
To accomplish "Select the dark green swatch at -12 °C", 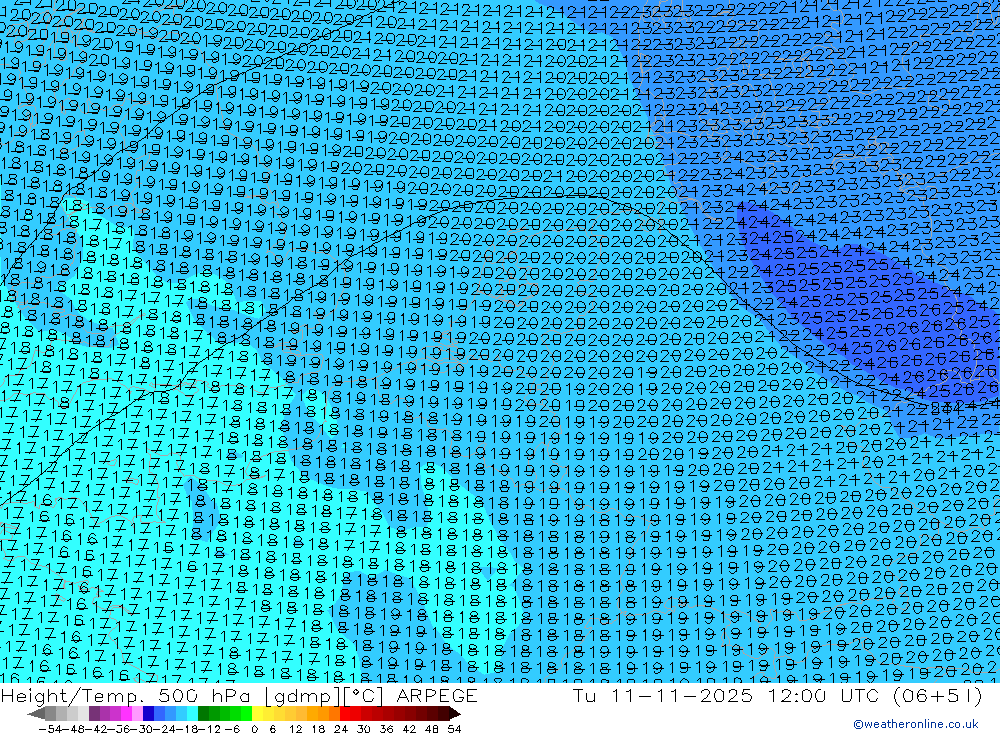I will pyautogui.click(x=203, y=713).
